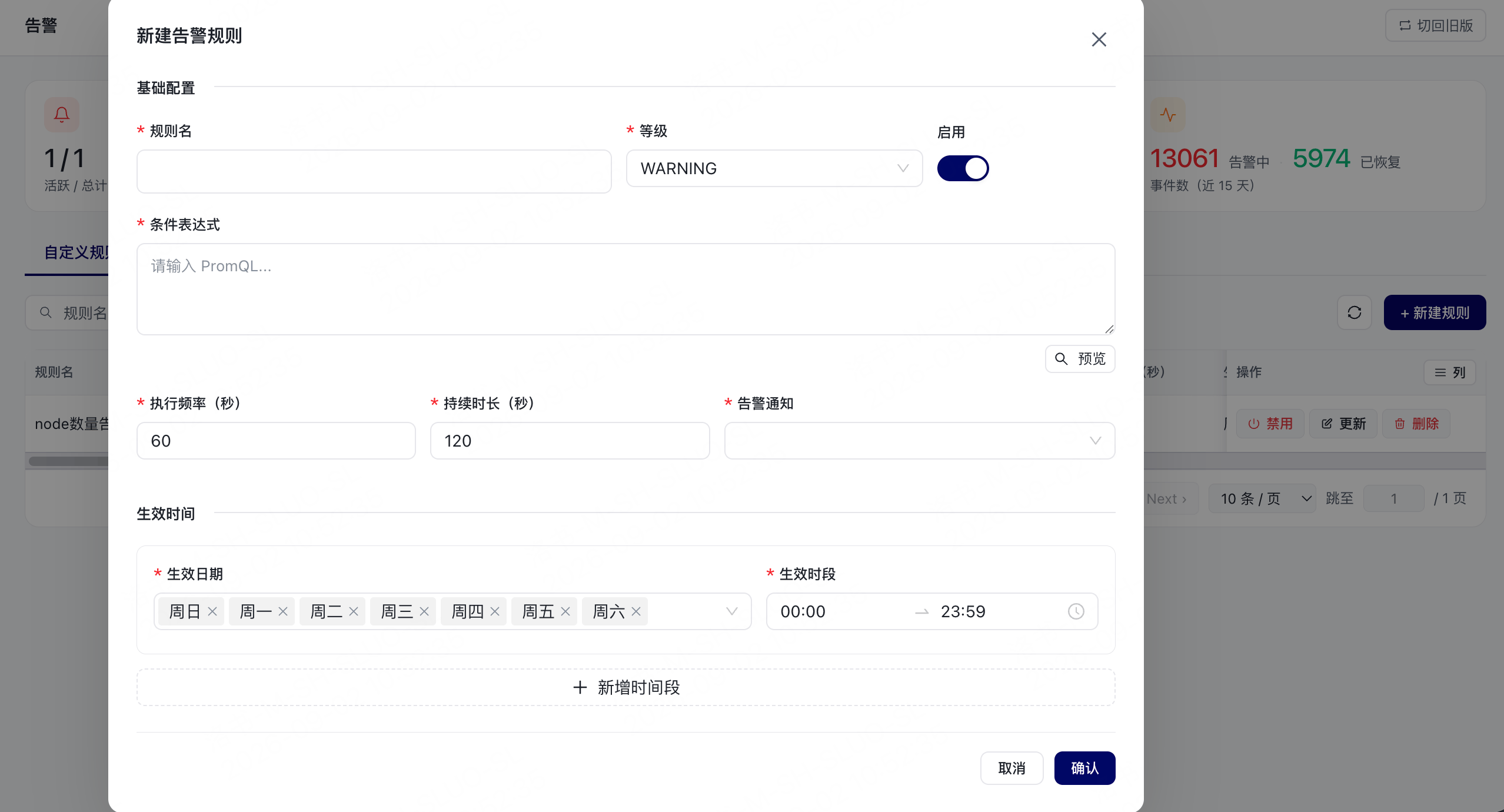Click the refresh icon beside 新建规则

pos(1354,312)
